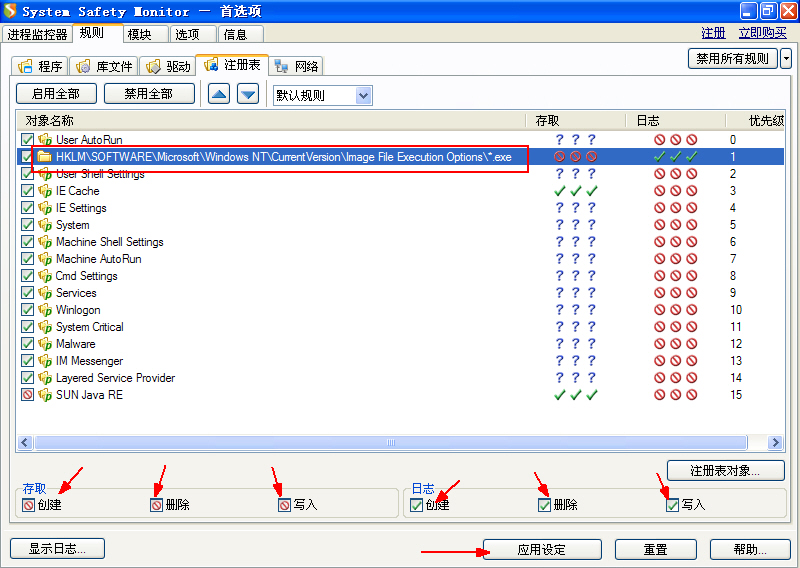Open 注册表对象... dialog button
The image size is (800, 568).
(726, 471)
